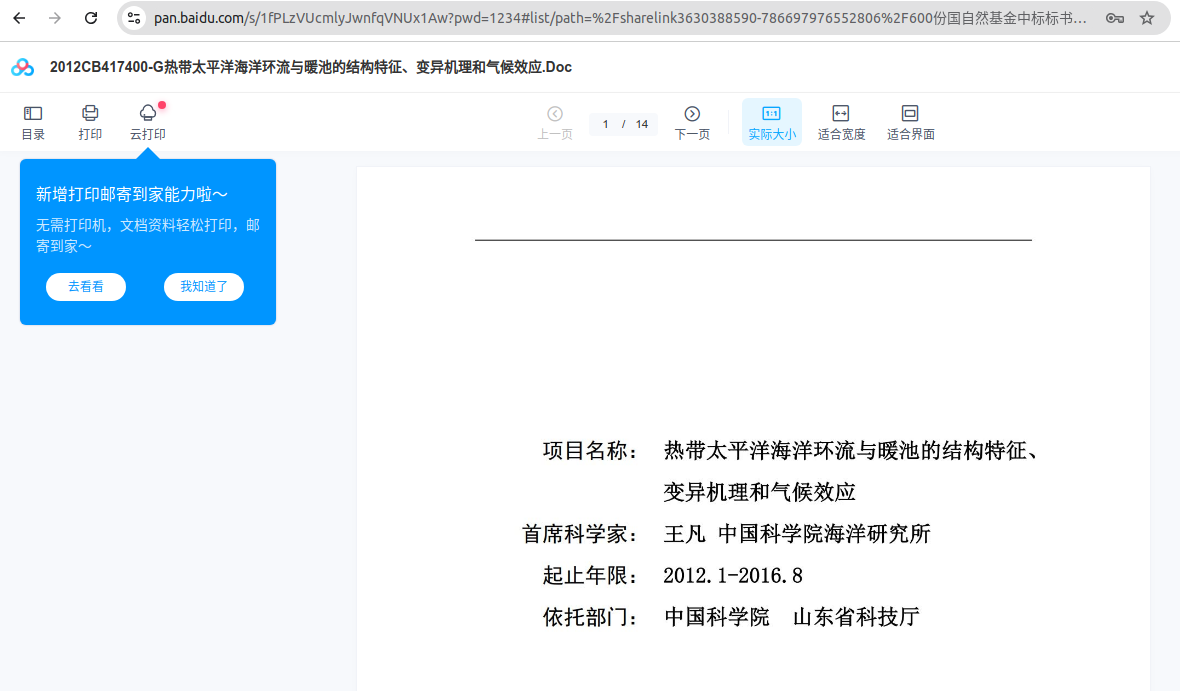Reload the page using the refresh icon

[x=91, y=18]
